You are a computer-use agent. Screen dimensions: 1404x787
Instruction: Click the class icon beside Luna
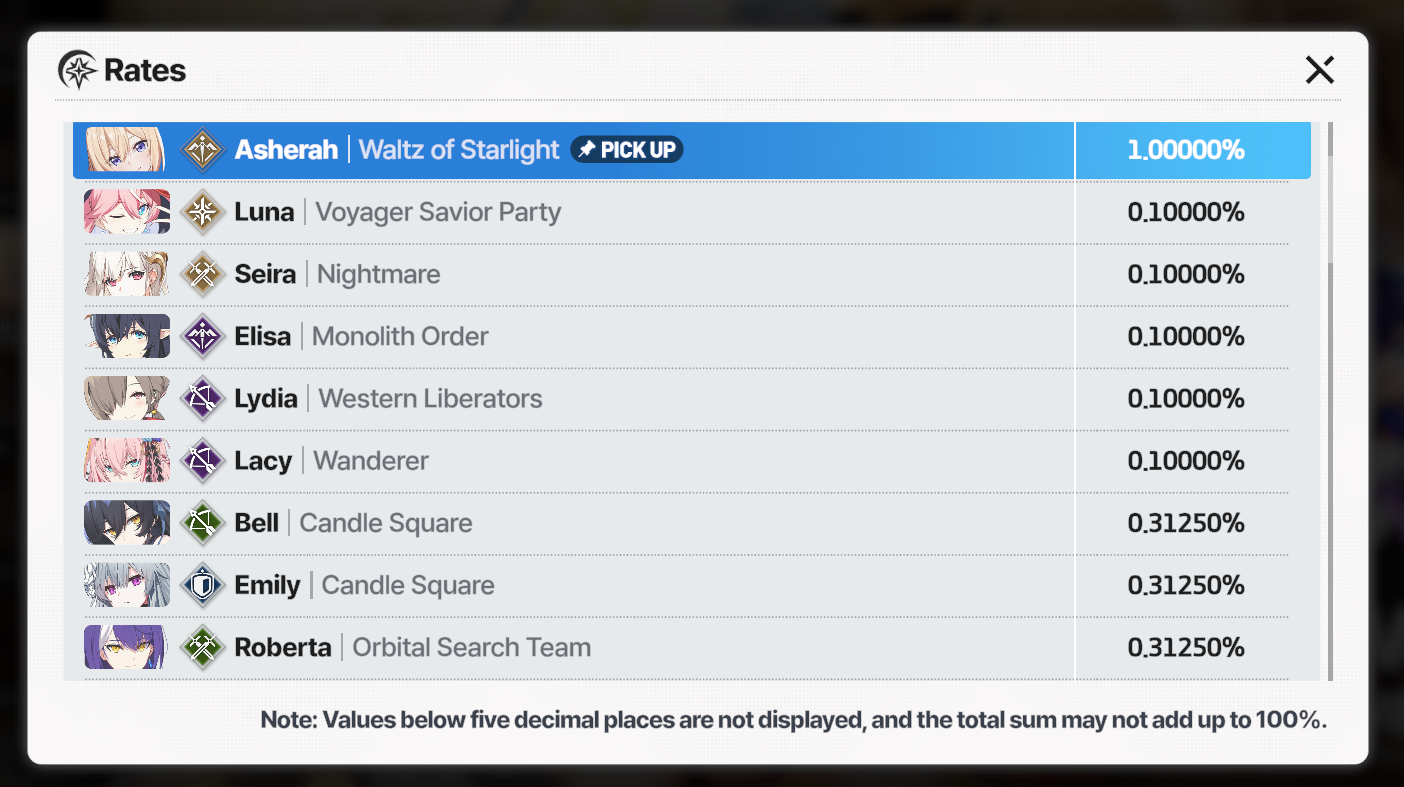(203, 212)
